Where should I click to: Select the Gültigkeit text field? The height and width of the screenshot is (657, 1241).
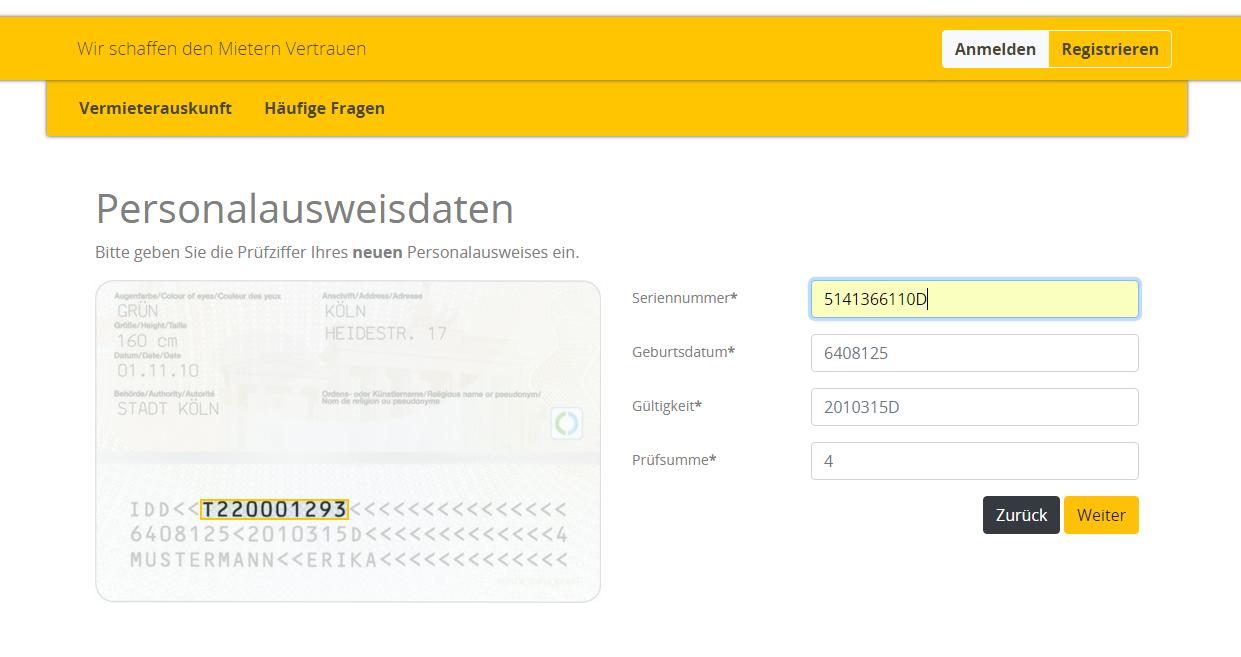tap(974, 407)
